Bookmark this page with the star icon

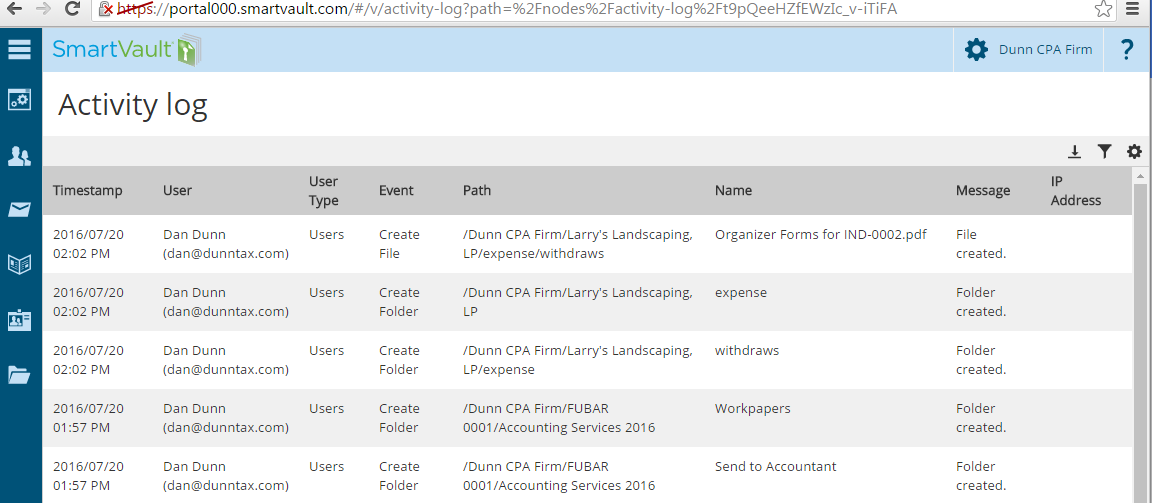[1103, 9]
